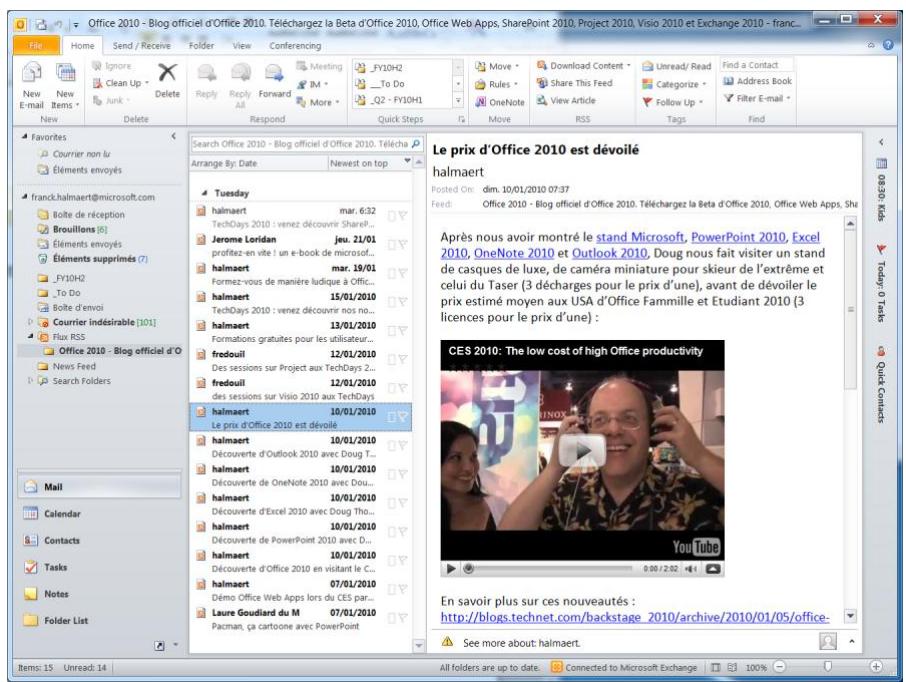Click the Find a Contact field
Screen dimensions: 906x682
click(756, 65)
